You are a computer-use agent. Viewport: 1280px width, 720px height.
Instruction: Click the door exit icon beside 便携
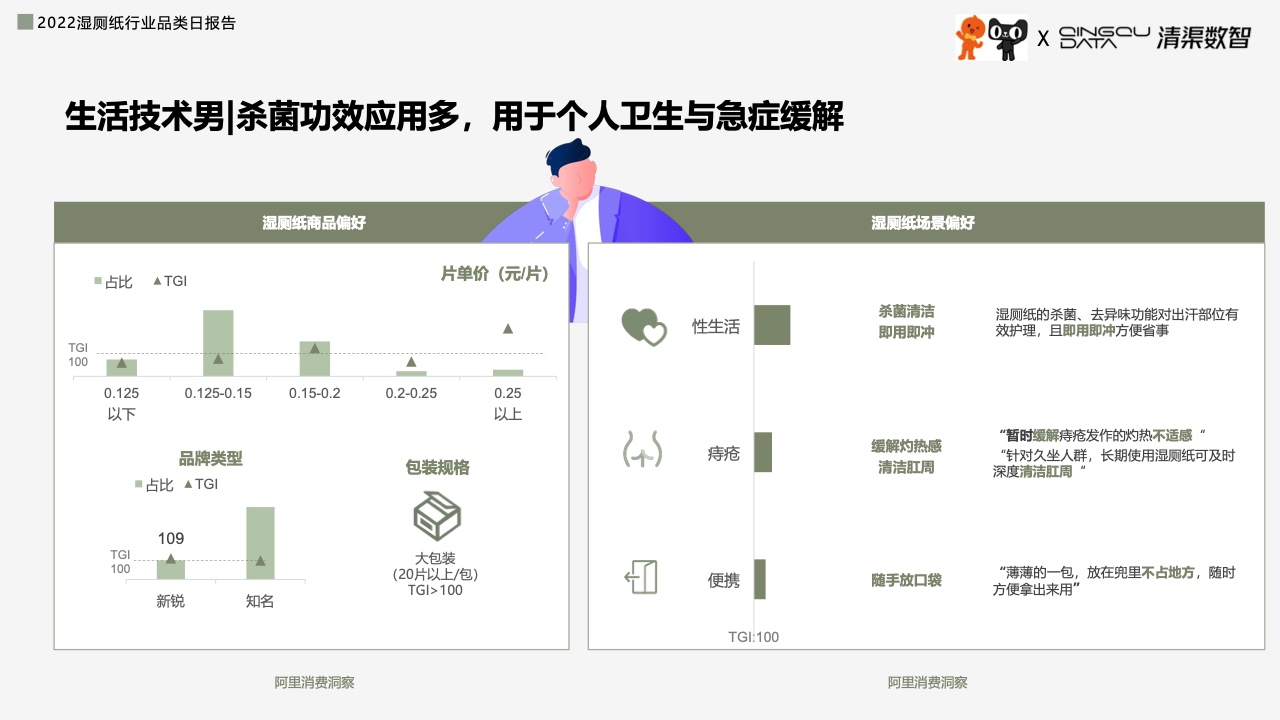point(641,578)
